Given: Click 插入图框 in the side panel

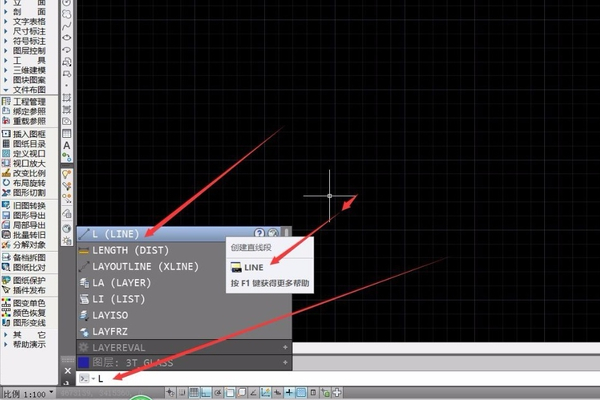Looking at the screenshot, I should (x=29, y=134).
